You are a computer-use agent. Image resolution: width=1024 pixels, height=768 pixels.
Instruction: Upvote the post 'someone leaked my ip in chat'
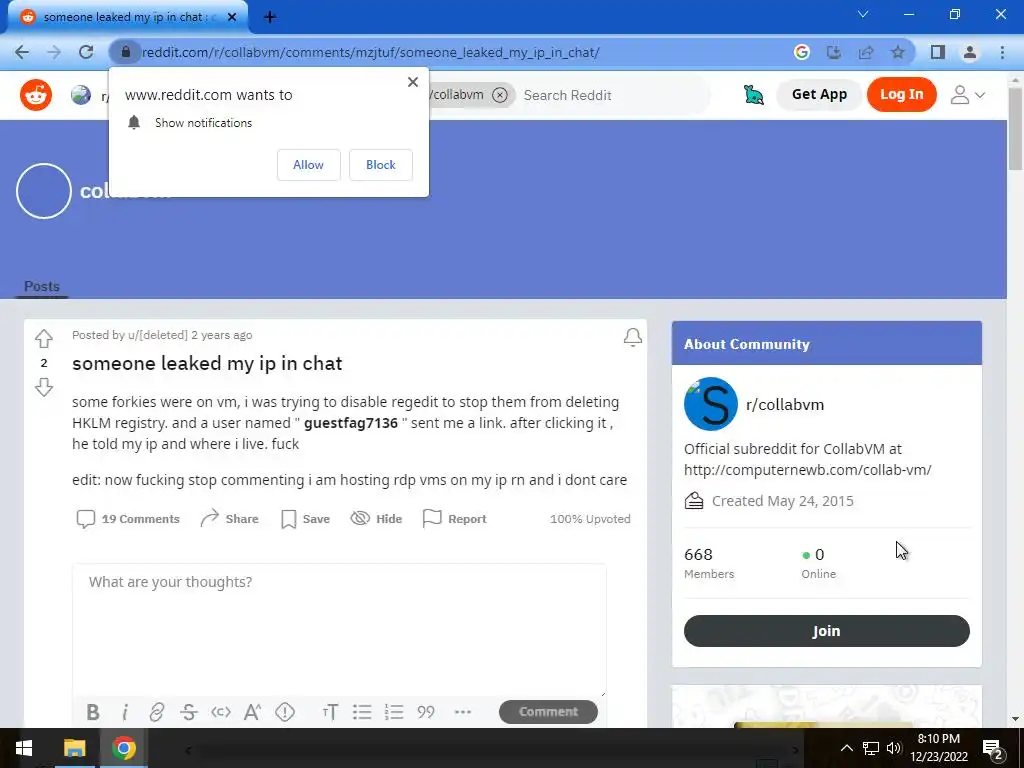tap(44, 338)
